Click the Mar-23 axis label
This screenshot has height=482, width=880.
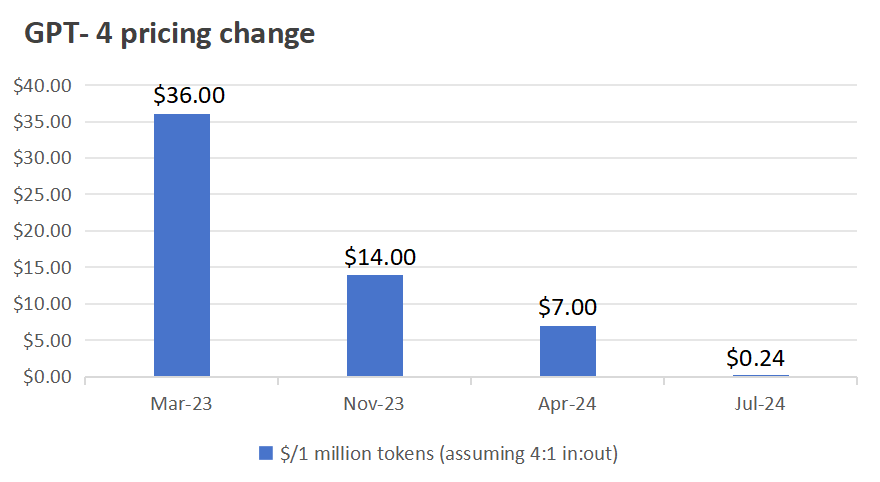[x=181, y=404]
